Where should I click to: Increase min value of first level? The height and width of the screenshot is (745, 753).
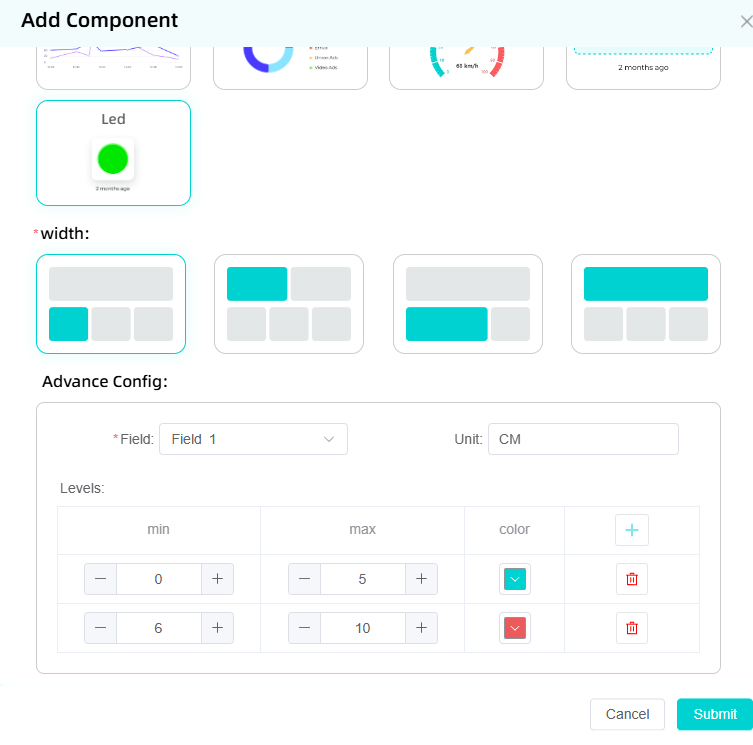point(217,579)
